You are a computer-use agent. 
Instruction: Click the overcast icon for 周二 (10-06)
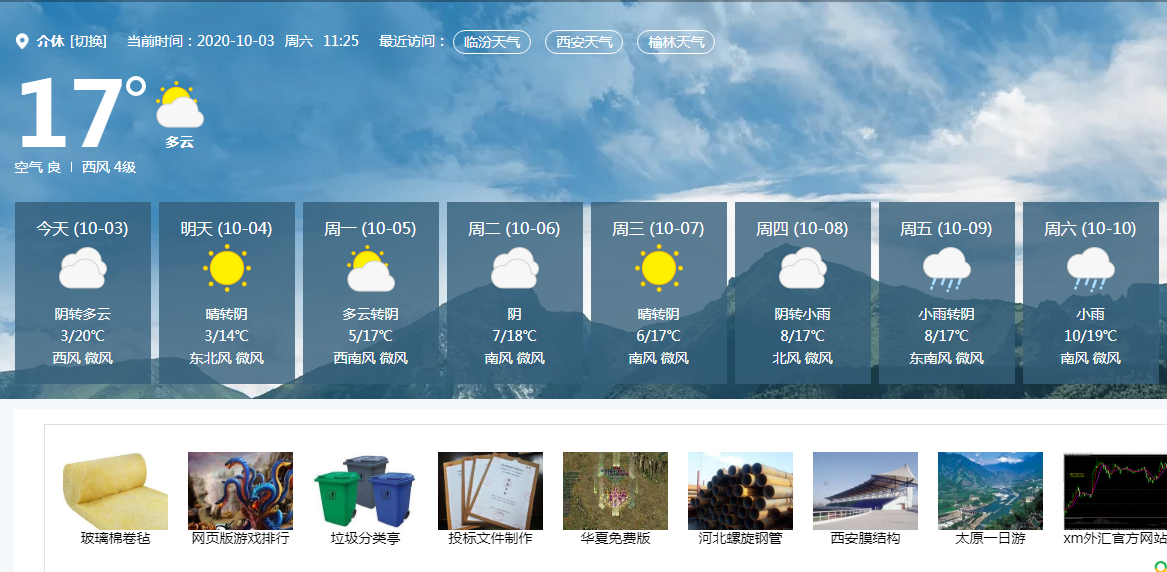click(x=514, y=268)
